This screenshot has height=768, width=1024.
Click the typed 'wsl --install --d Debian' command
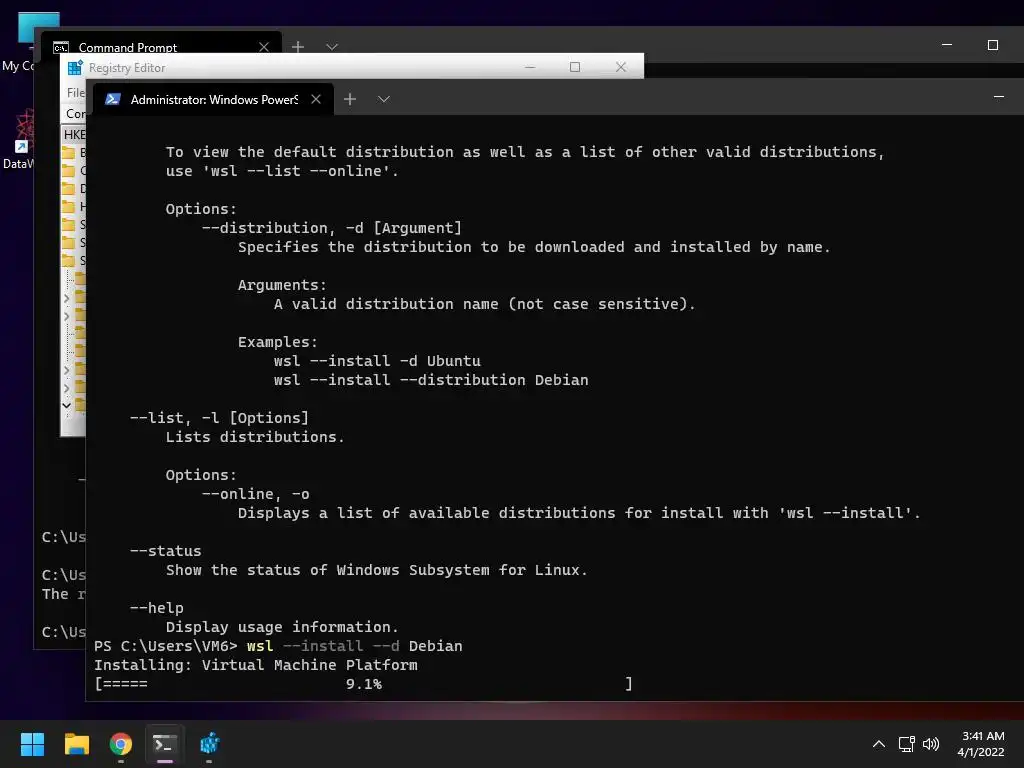pos(355,646)
